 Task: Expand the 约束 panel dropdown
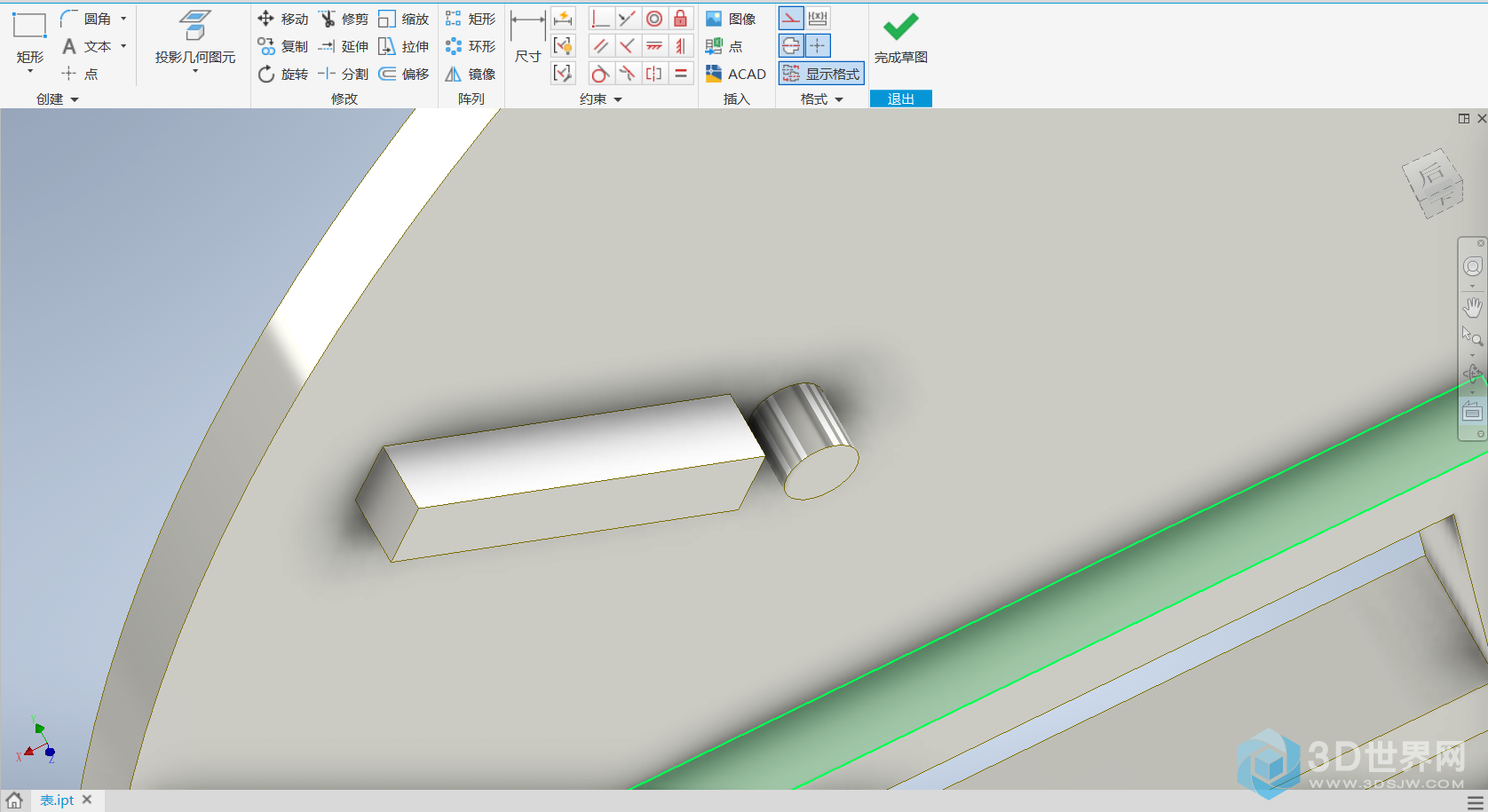(618, 99)
